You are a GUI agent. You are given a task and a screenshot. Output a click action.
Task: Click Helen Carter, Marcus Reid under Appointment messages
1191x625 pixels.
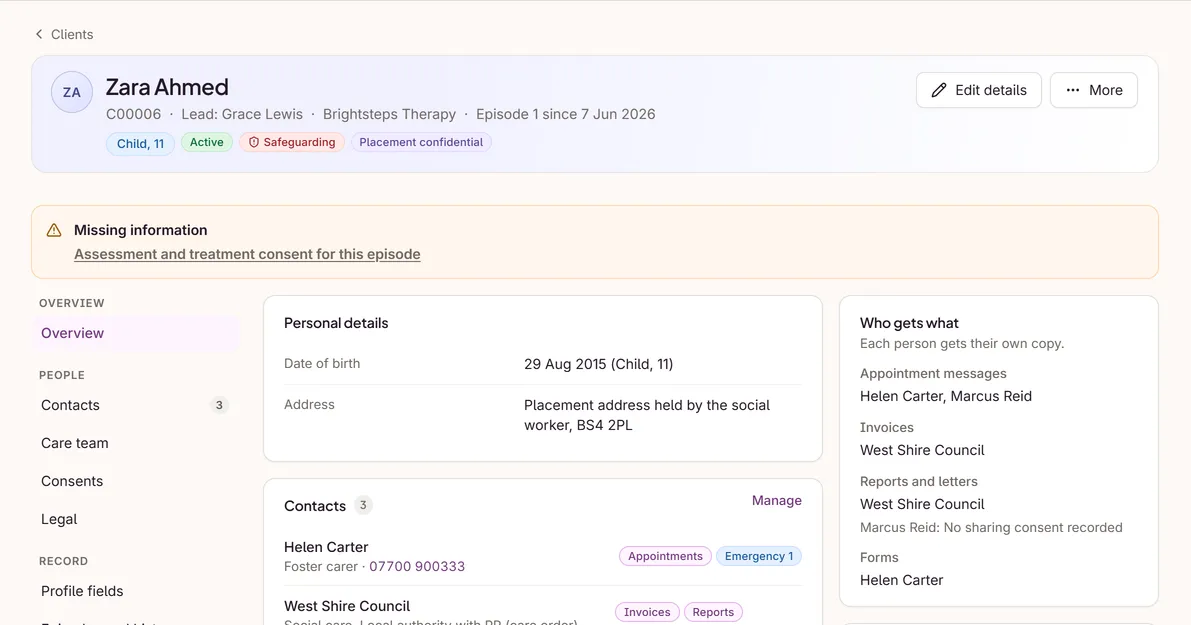[x=946, y=396]
